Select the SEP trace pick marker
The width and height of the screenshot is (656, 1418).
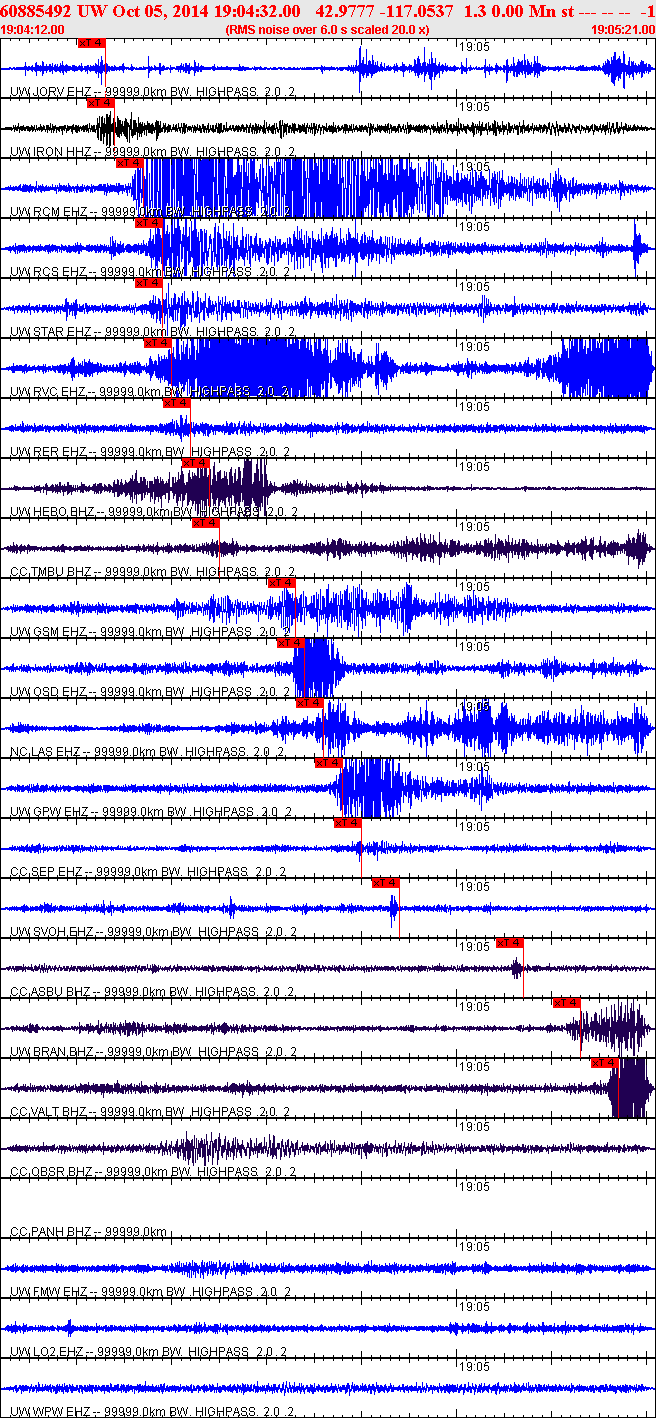tap(348, 823)
